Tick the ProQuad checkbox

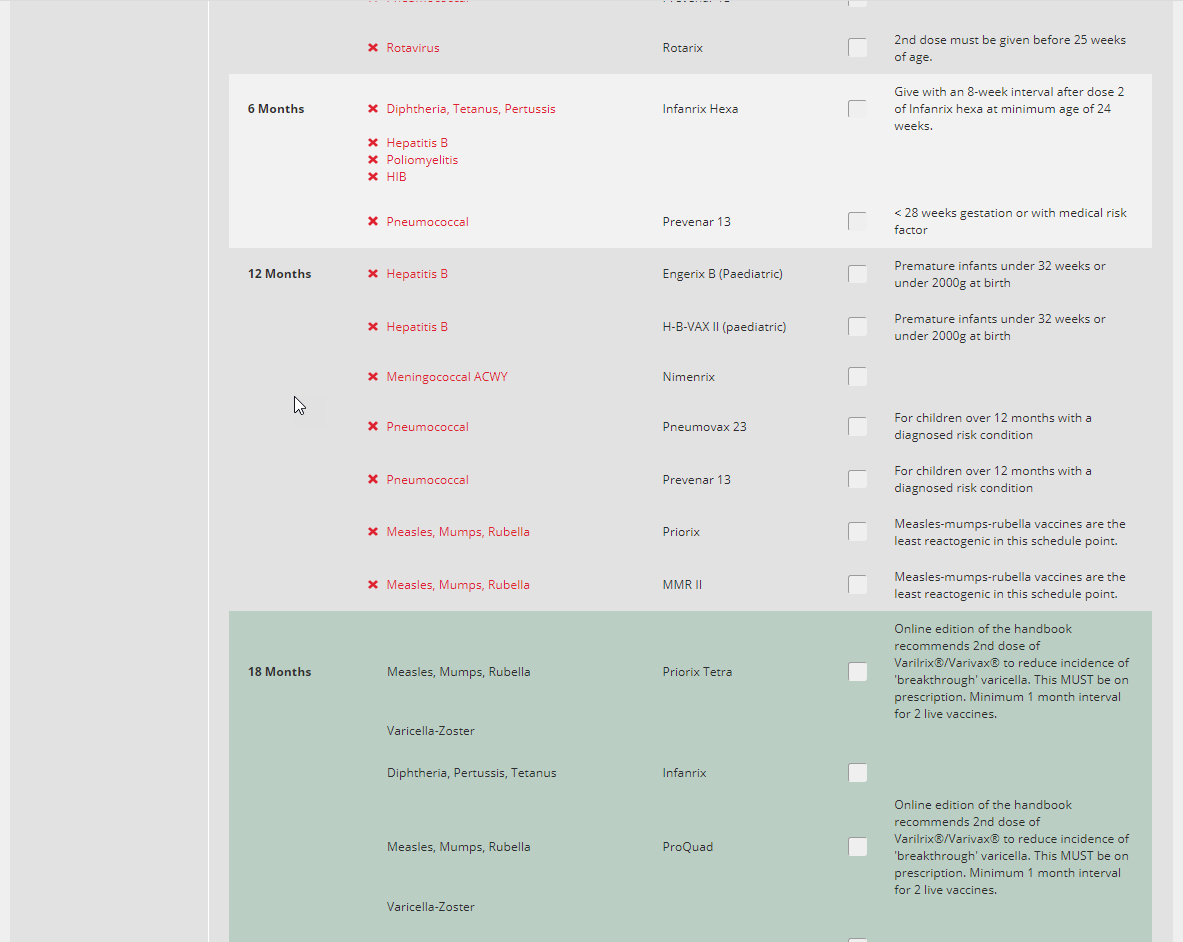coord(857,847)
